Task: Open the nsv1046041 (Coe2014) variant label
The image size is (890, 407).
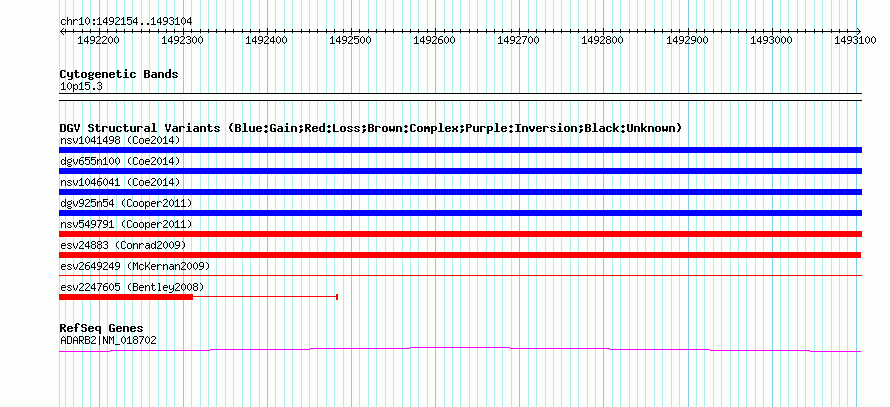Action: tap(120, 182)
